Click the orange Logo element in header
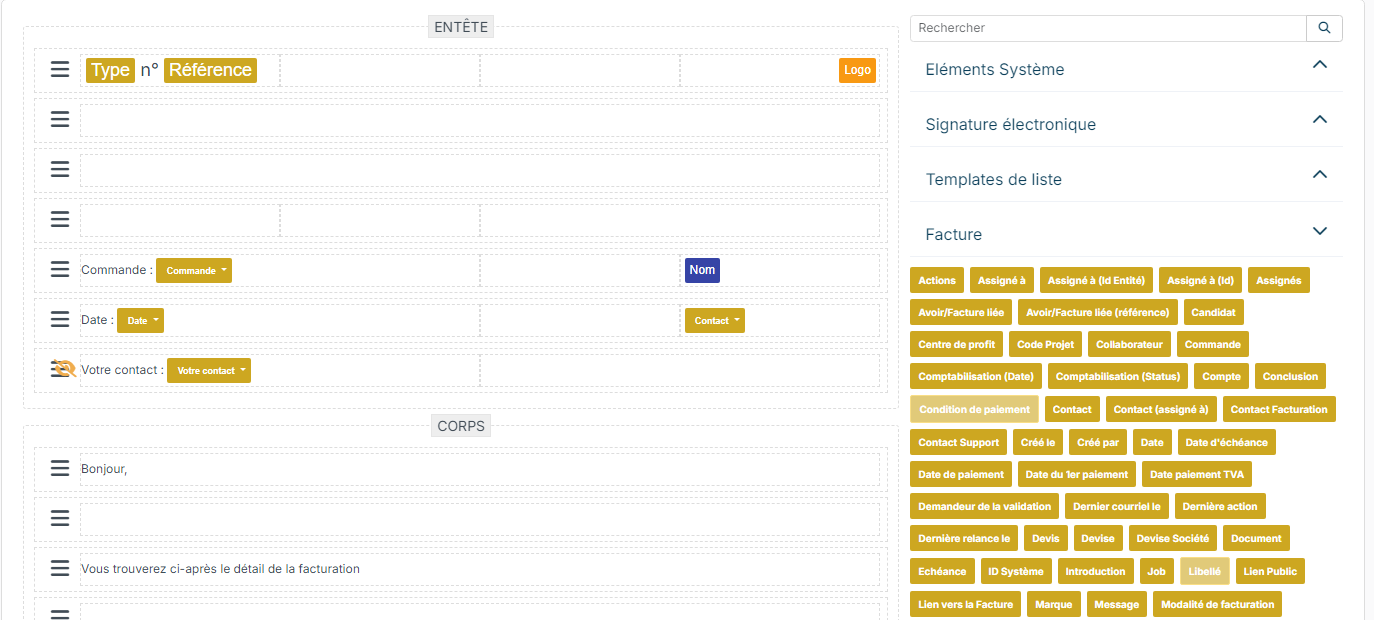Viewport: 1374px width, 620px height. [x=857, y=70]
